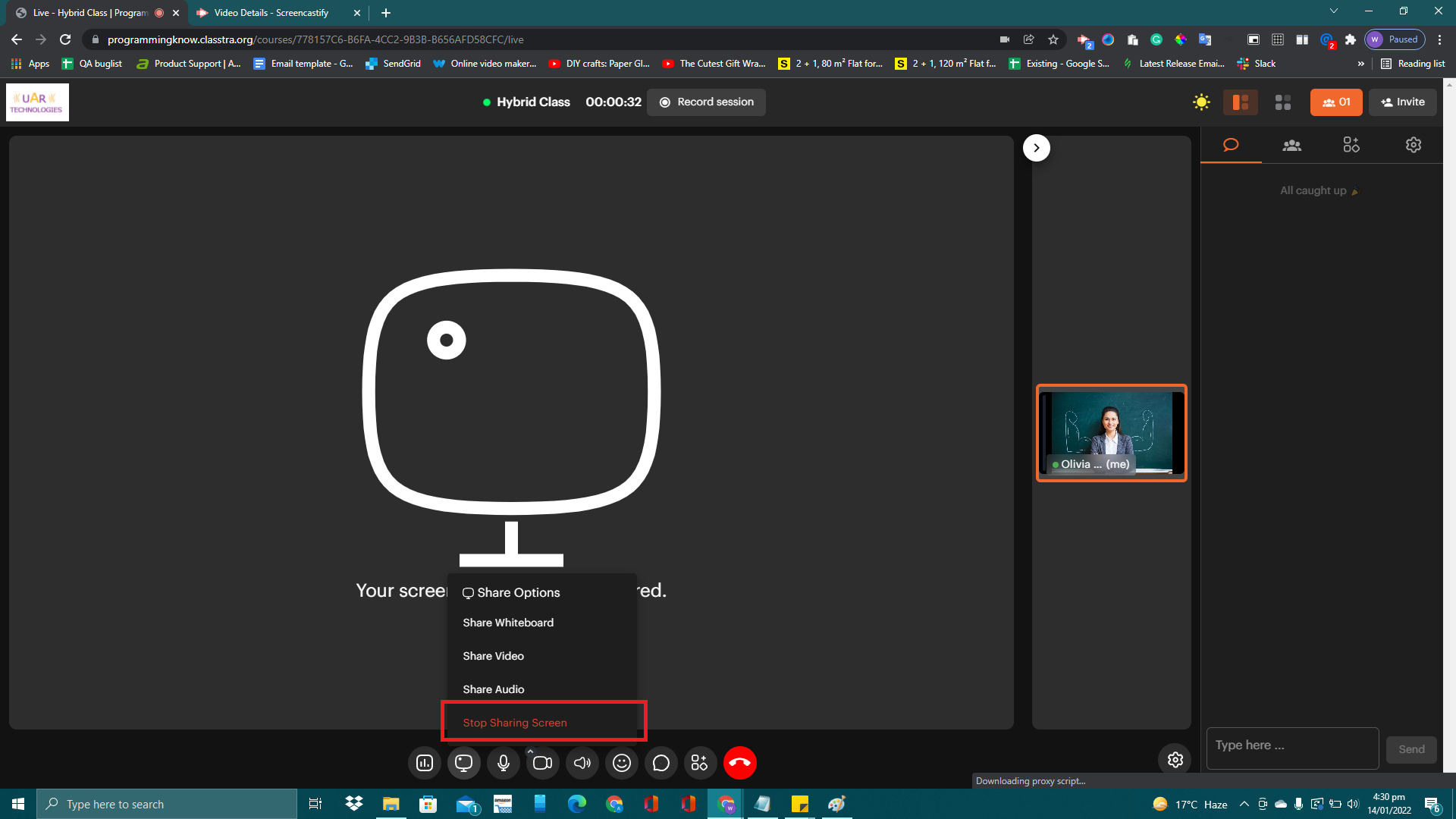The height and width of the screenshot is (819, 1456).
Task: Mute the microphone
Action: [504, 763]
